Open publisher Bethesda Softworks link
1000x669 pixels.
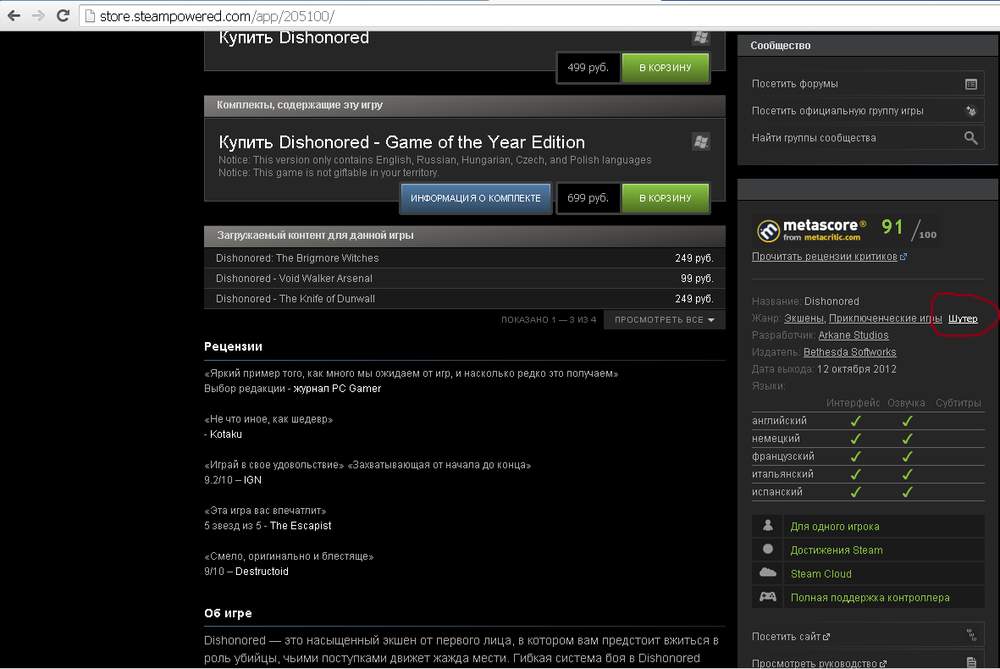[849, 352]
